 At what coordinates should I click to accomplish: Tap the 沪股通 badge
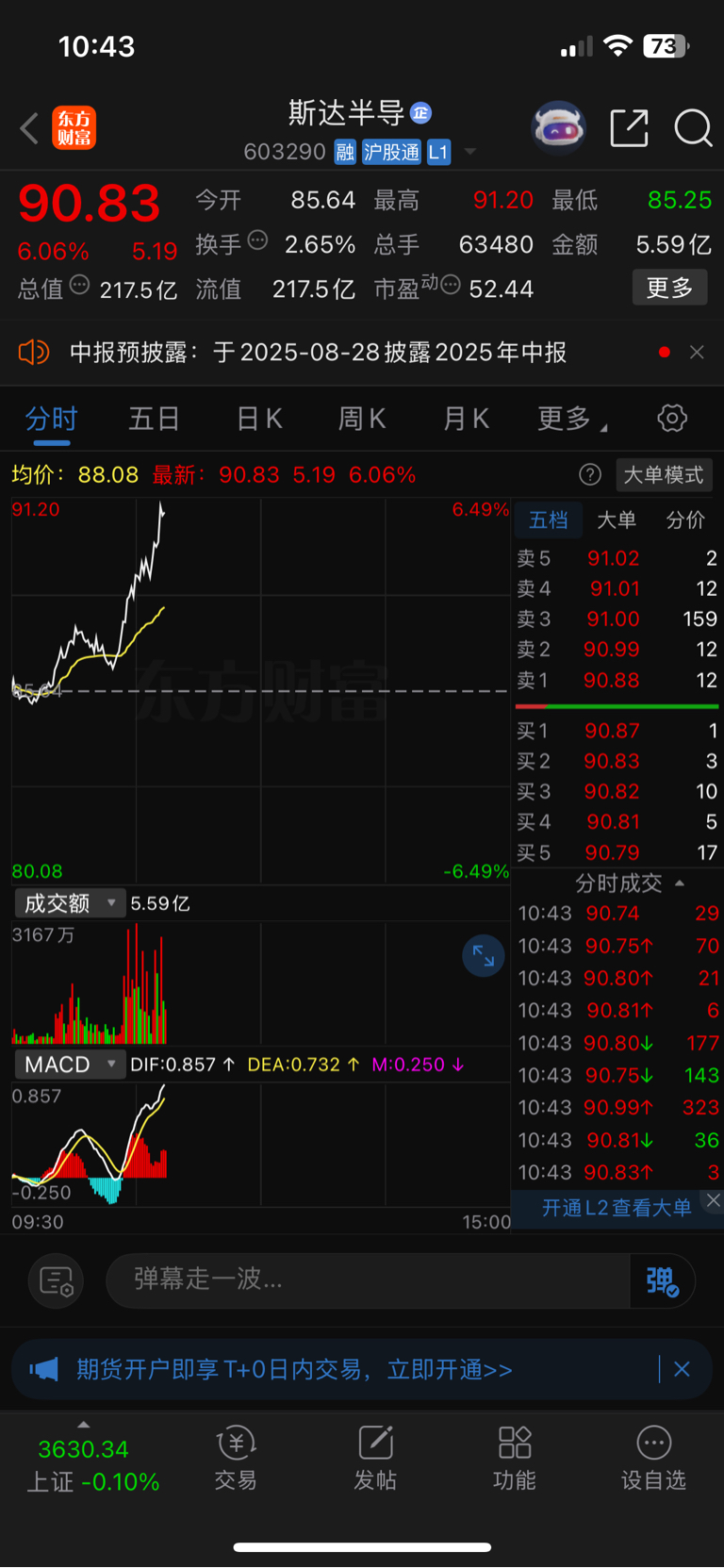click(391, 152)
